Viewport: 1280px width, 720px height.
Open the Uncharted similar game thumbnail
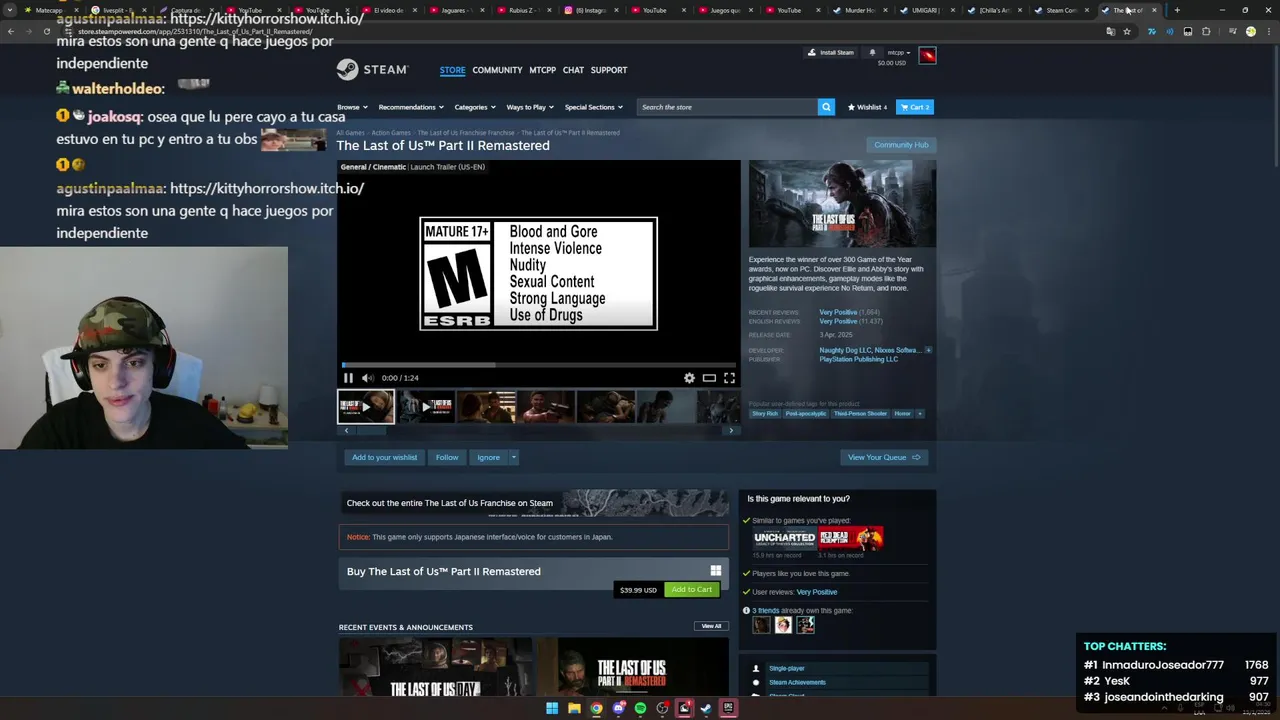784,538
